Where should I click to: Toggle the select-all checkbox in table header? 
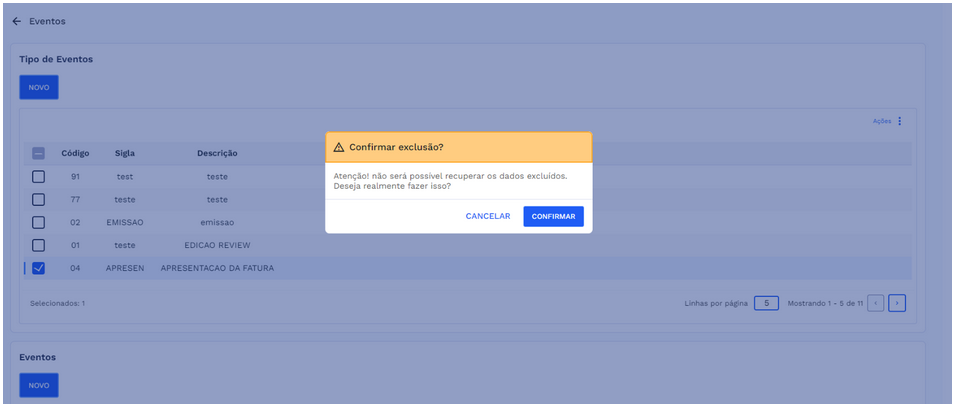pos(38,153)
